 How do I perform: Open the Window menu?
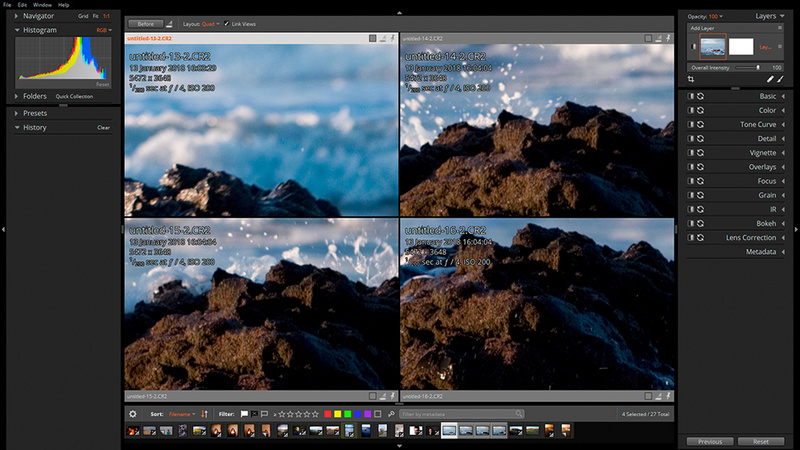(41, 5)
